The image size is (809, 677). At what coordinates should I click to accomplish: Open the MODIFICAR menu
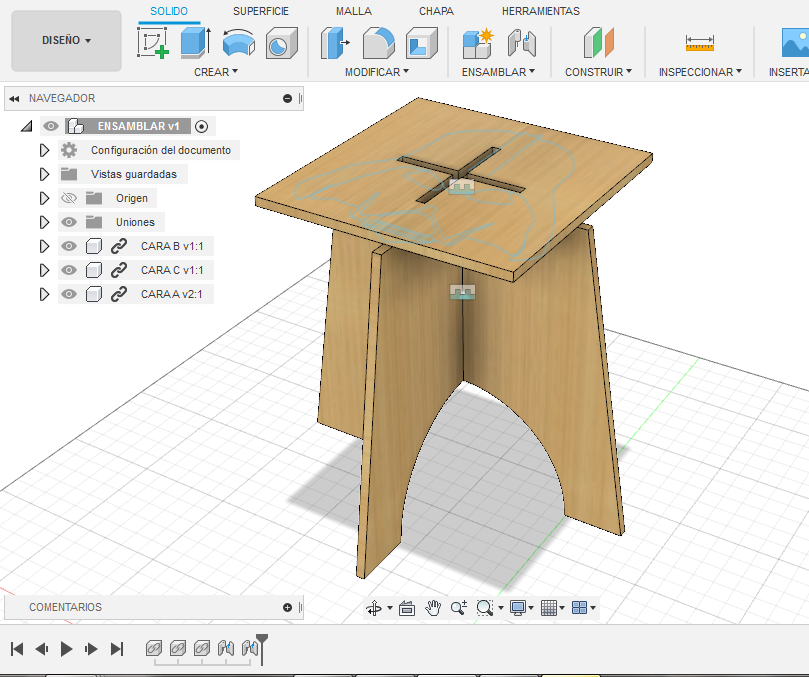pos(377,72)
